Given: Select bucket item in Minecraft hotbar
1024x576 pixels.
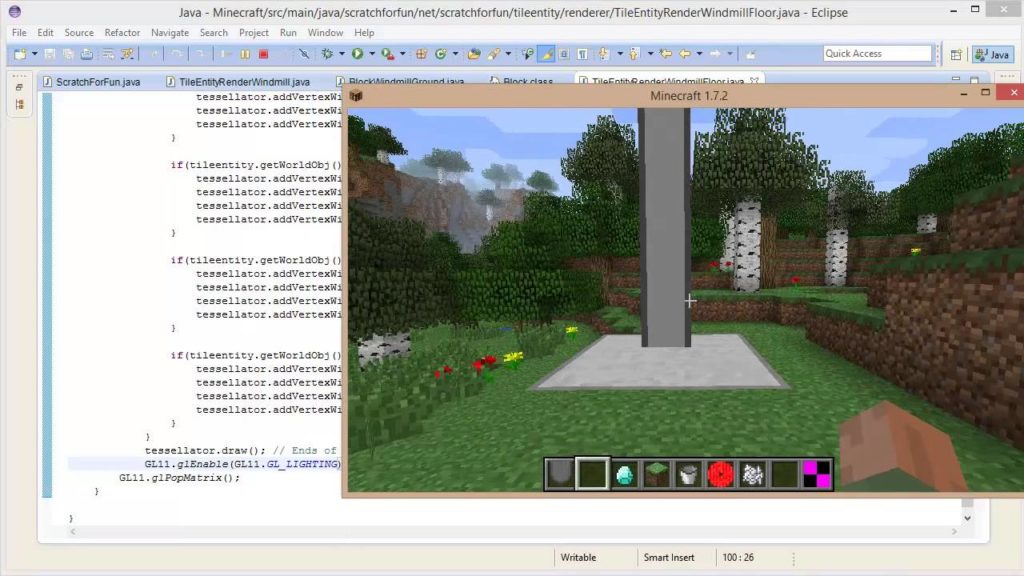Looking at the screenshot, I should tap(688, 475).
